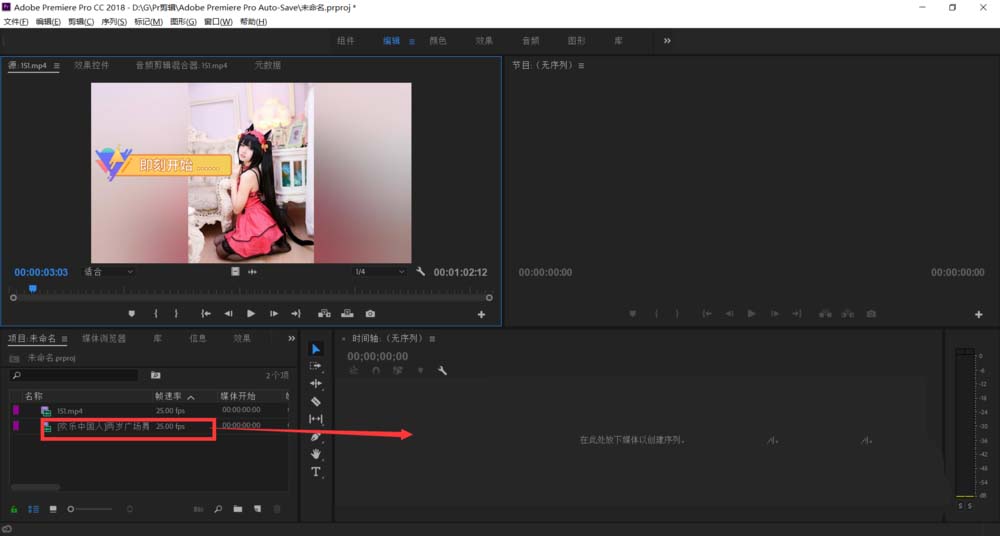Switch Project panel to Icon view
Viewport: 1000px width, 536px height.
pos(53,509)
